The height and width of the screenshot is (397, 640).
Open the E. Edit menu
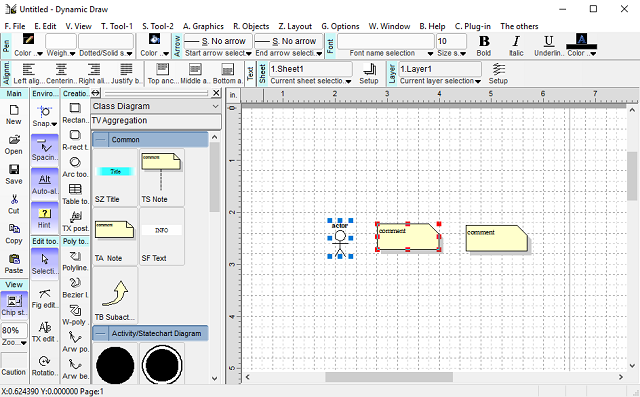coord(45,26)
